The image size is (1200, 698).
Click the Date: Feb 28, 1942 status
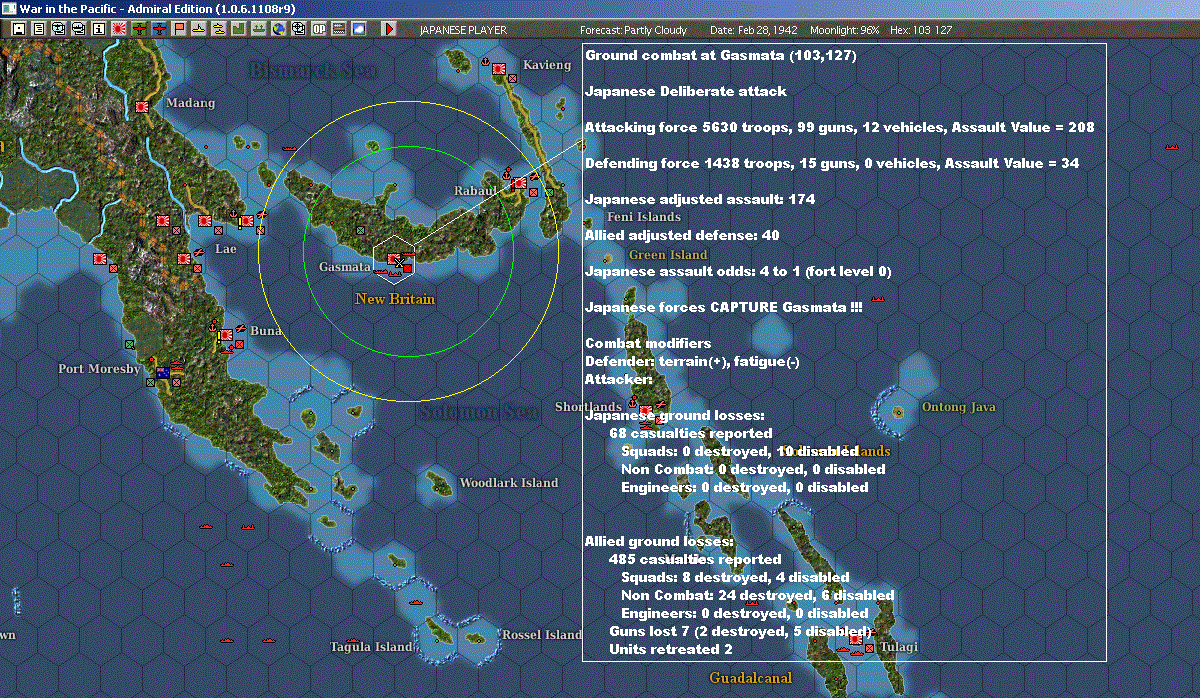(752, 30)
